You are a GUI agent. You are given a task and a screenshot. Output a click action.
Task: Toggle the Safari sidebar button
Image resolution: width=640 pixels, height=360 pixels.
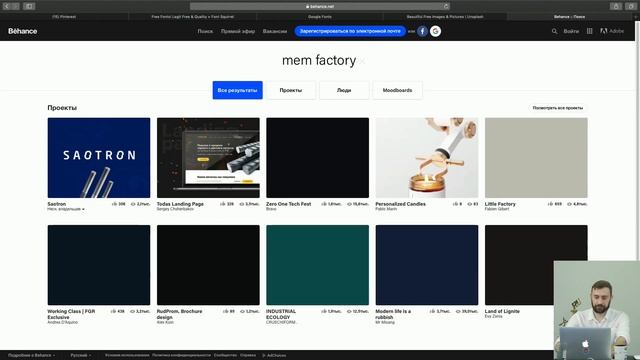29,6
